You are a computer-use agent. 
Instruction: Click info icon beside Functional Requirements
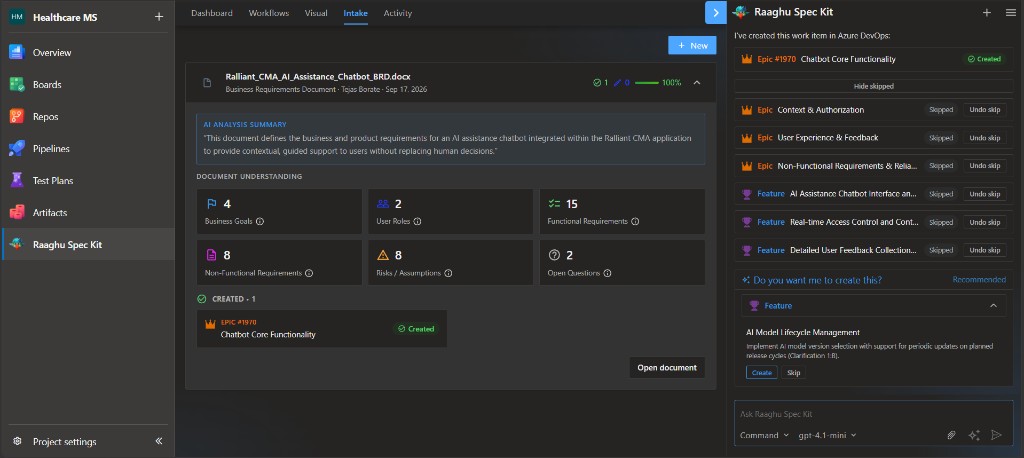[635, 221]
